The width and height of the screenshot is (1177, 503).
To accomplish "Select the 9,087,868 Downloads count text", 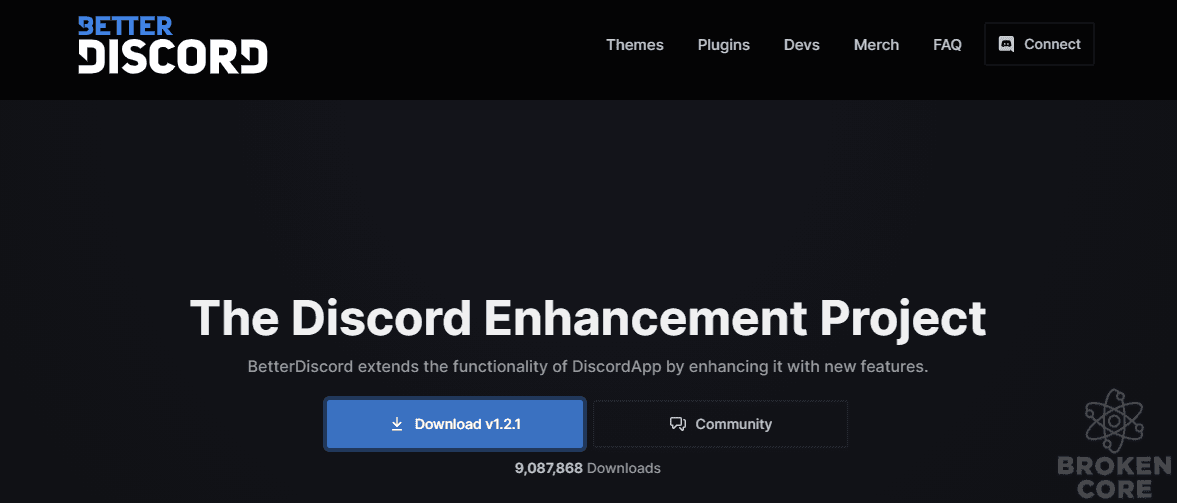I will 588,468.
